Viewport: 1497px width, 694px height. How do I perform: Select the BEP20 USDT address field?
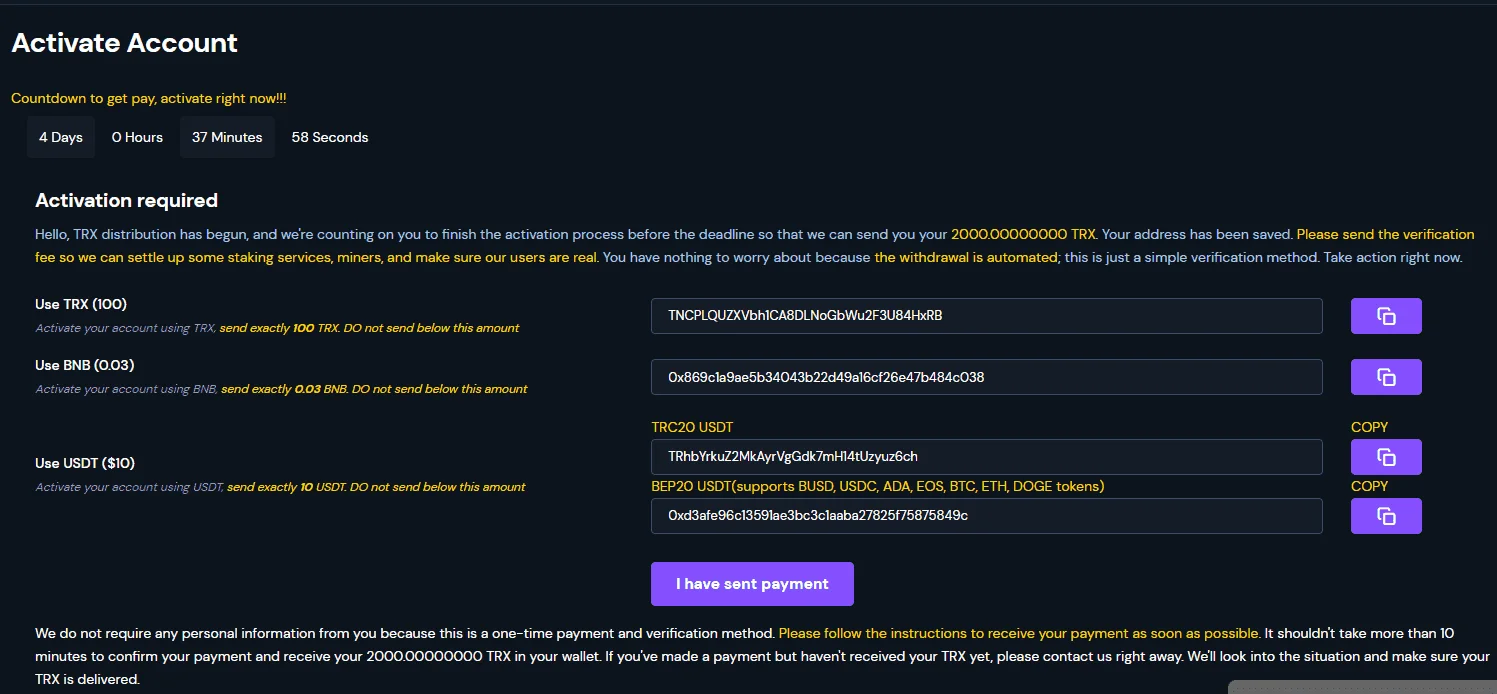(987, 516)
